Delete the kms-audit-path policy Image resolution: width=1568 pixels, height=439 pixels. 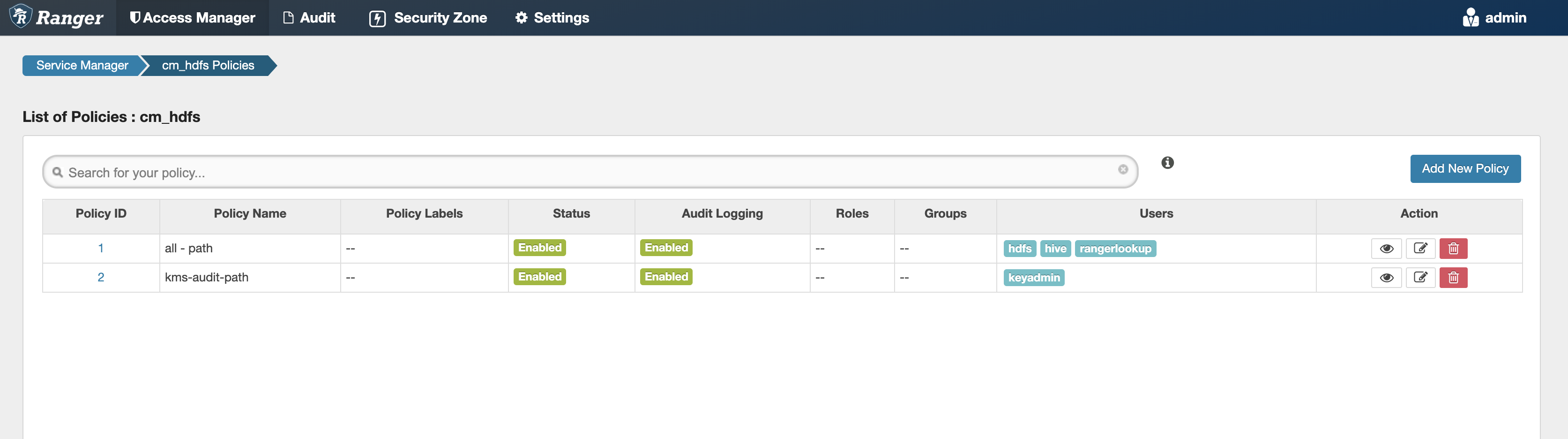coord(1453,278)
